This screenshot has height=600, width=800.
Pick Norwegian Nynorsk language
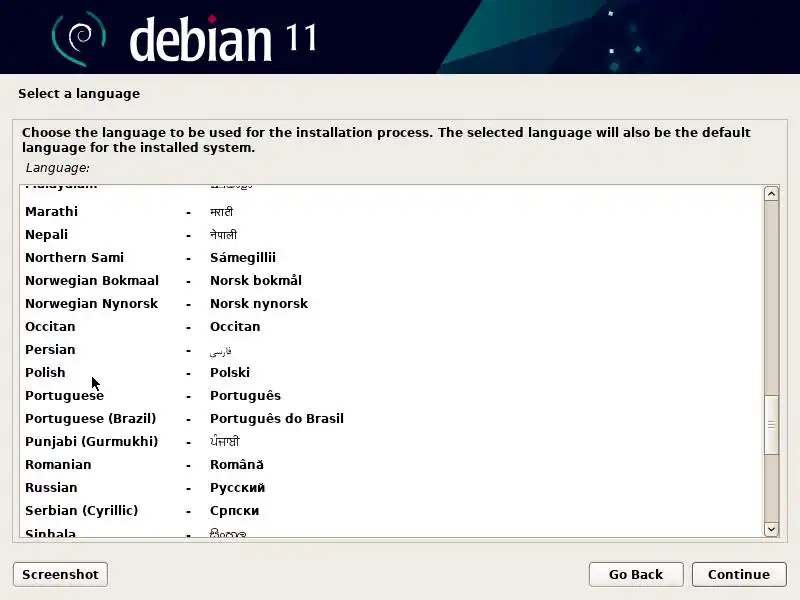(x=392, y=304)
